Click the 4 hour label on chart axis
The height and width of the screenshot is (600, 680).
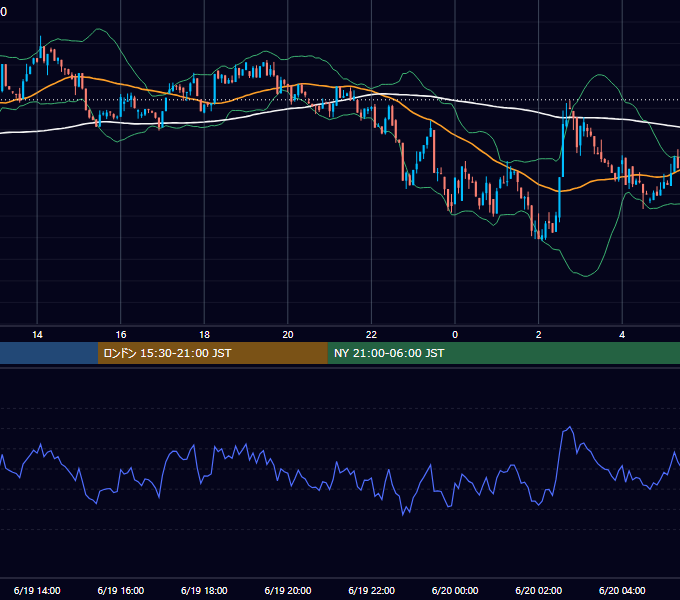pos(622,335)
